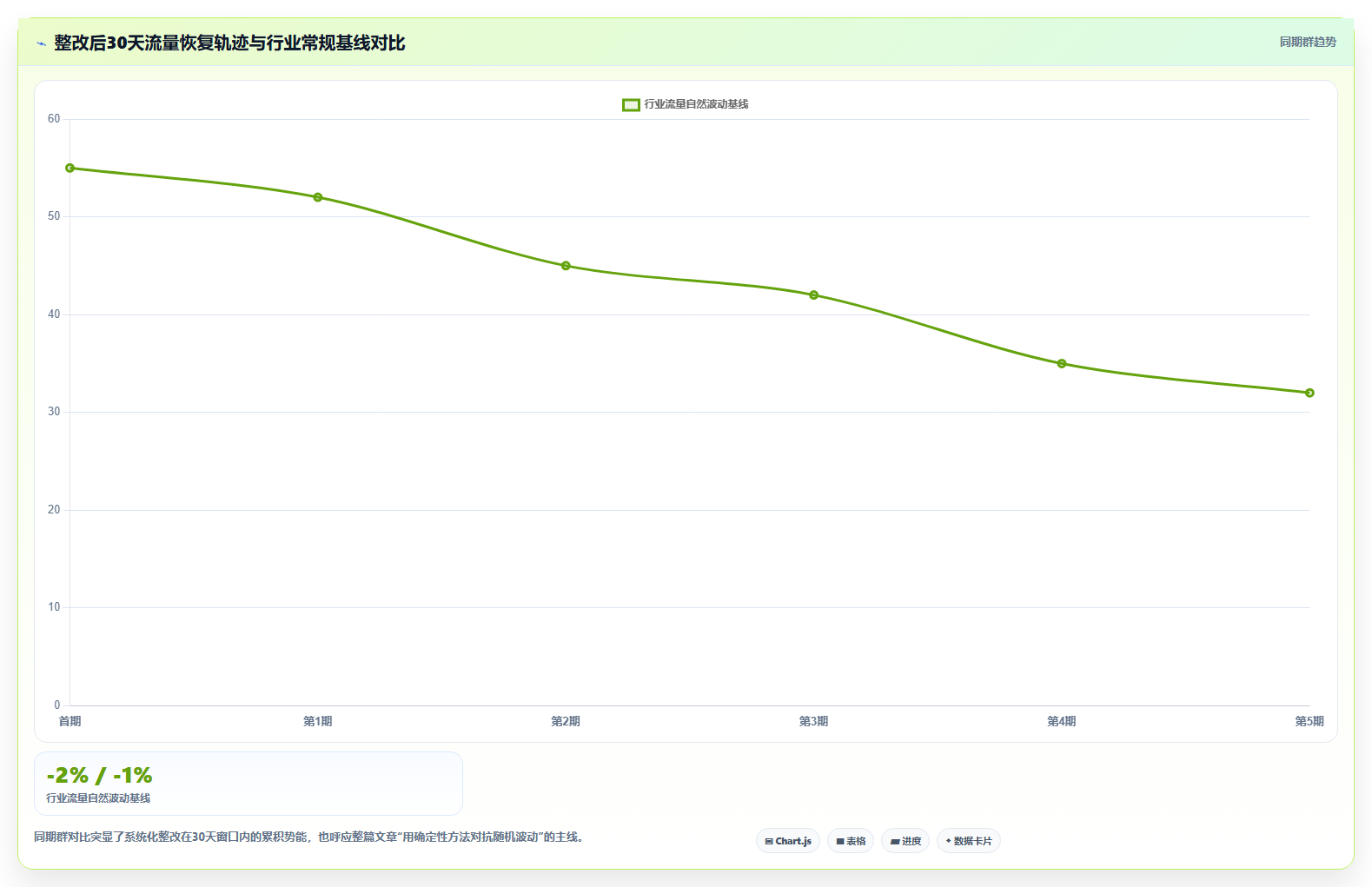Click the lightning icon beside the title
The height and width of the screenshot is (887, 1372).
click(41, 43)
